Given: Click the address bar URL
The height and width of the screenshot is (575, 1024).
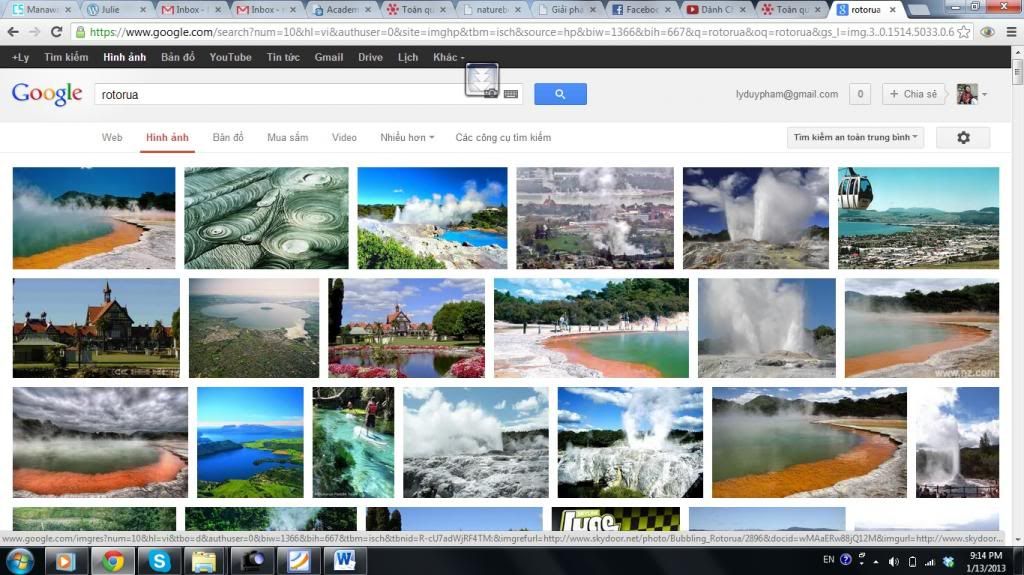Looking at the screenshot, I should [x=521, y=31].
